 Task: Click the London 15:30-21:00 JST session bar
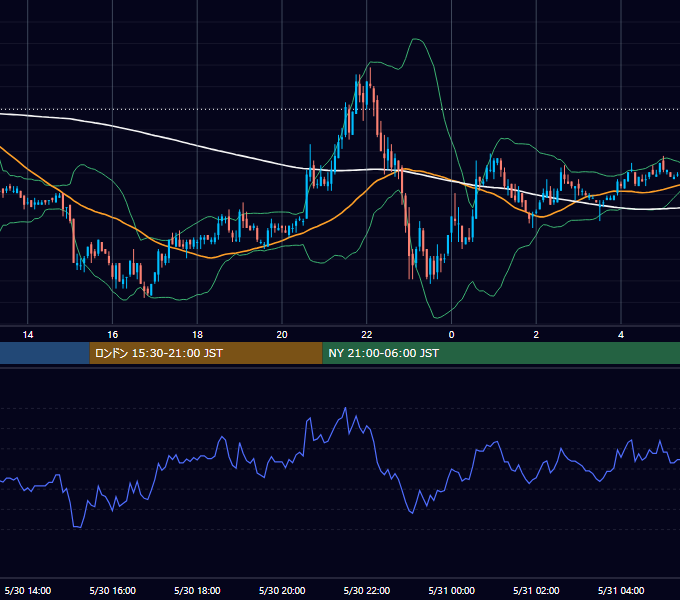tap(206, 353)
